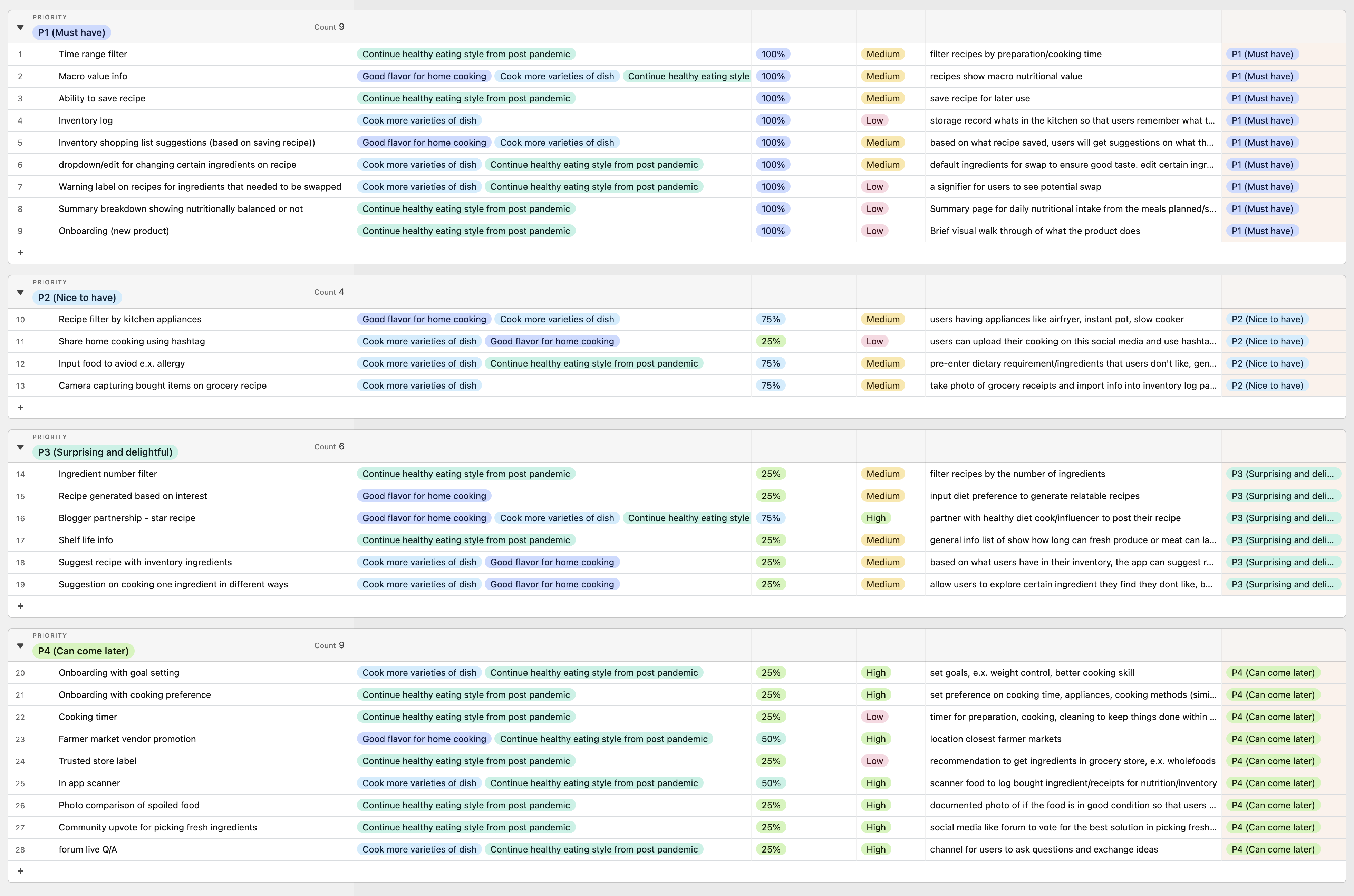The height and width of the screenshot is (896, 1354).
Task: Select 'save recipe for later use' description
Action: pos(980,98)
